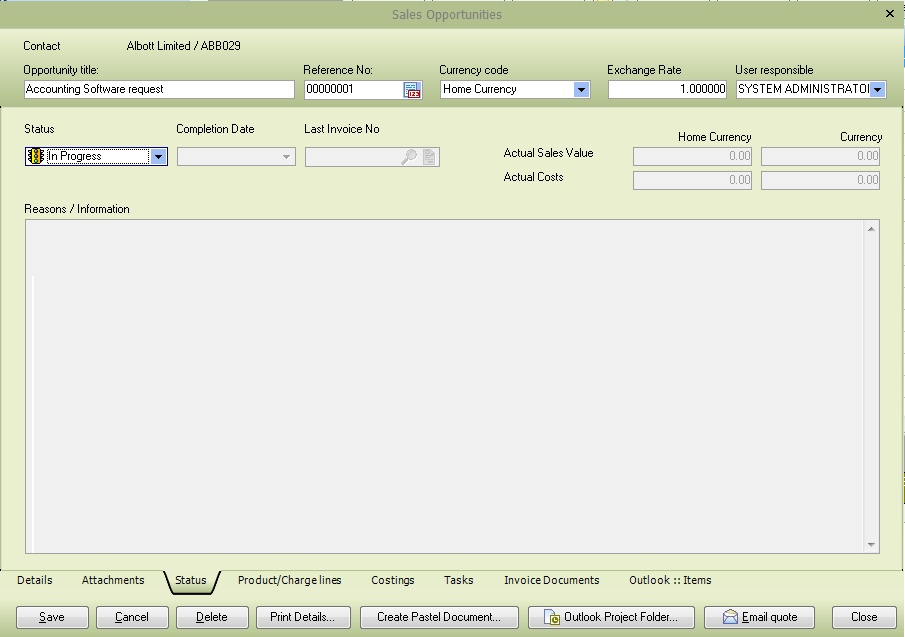Open the Currency code dropdown
Image resolution: width=905 pixels, height=637 pixels.
coord(581,90)
